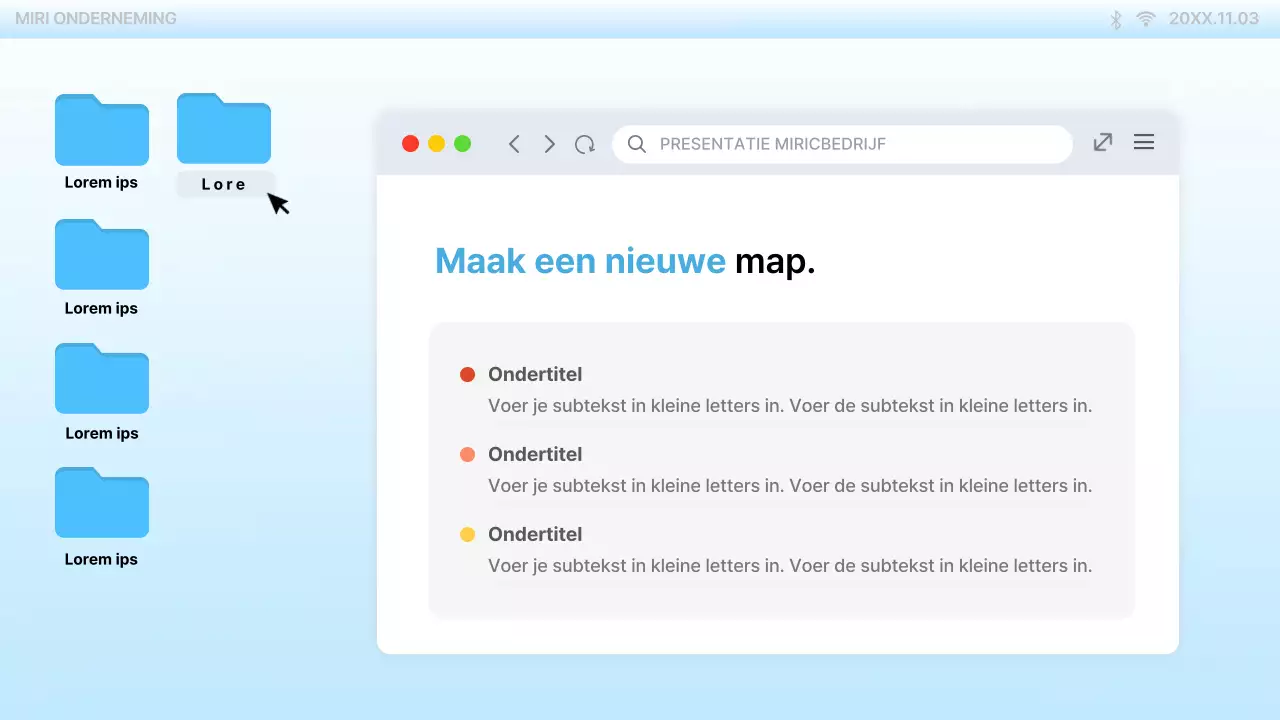Select the orange bullet next to second Ondertitel
The image size is (1280, 720).
[467, 454]
